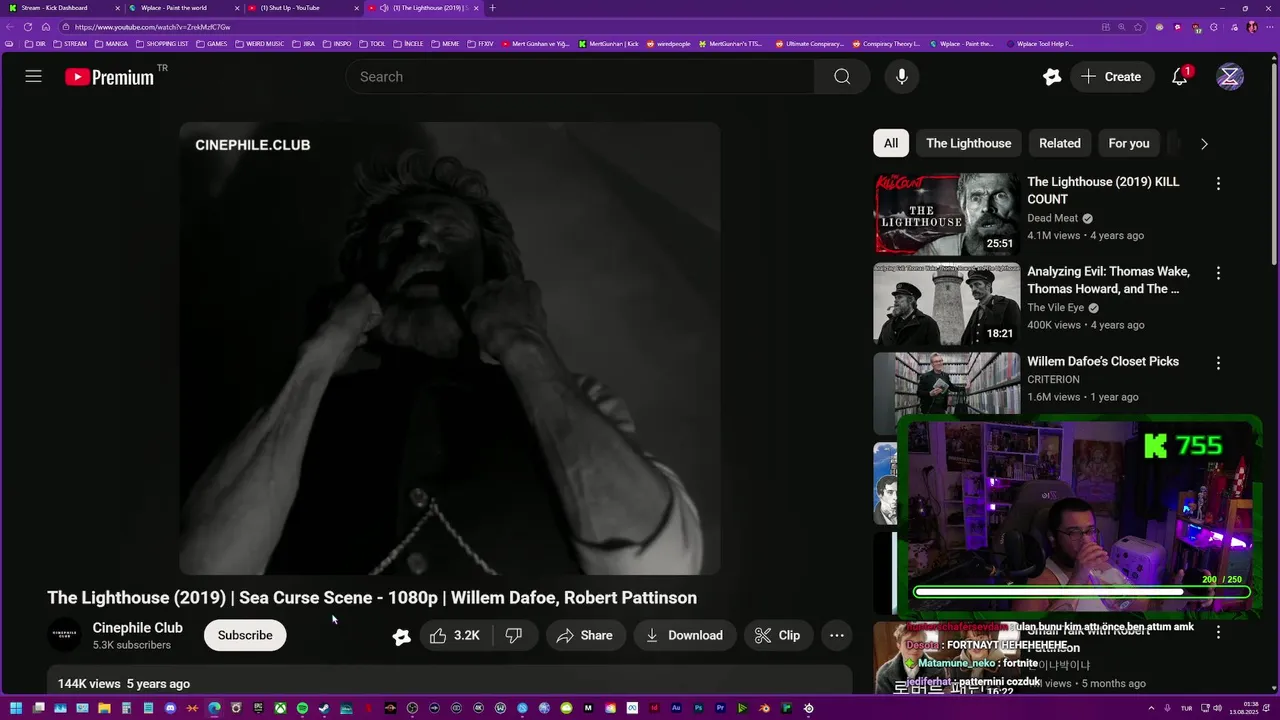Open Blender from the taskbar
This screenshot has width=1280, height=720.
[x=764, y=708]
